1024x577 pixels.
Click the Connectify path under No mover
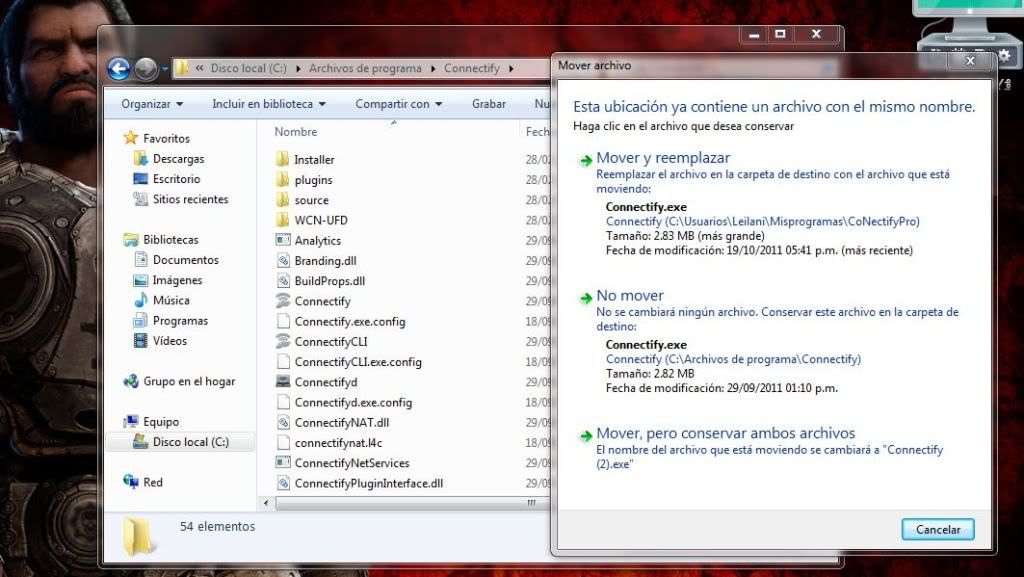tap(733, 359)
